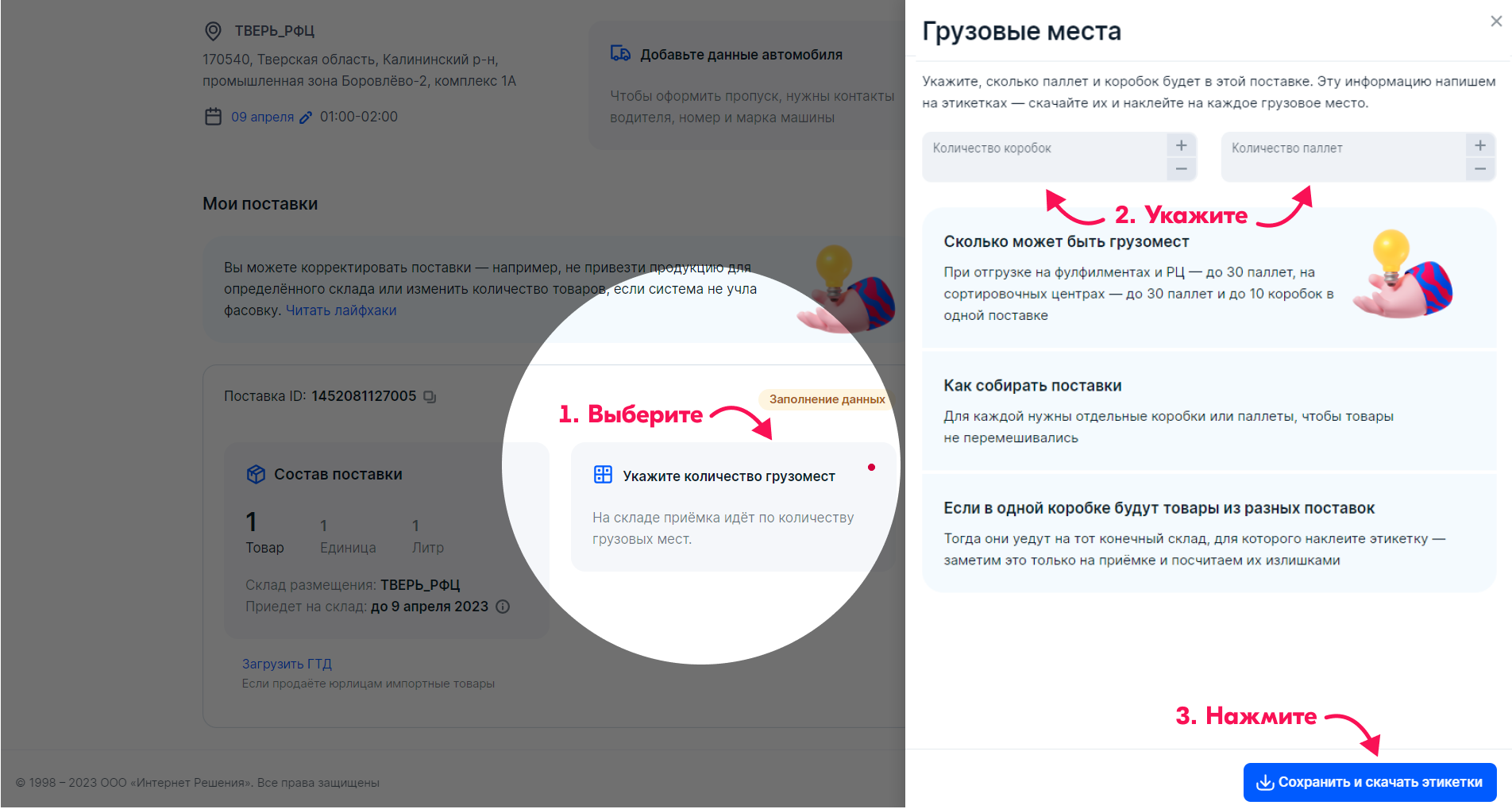The image size is (1512, 809).
Task: Click Сохранить и скачать этикетки button
Action: (x=1370, y=782)
